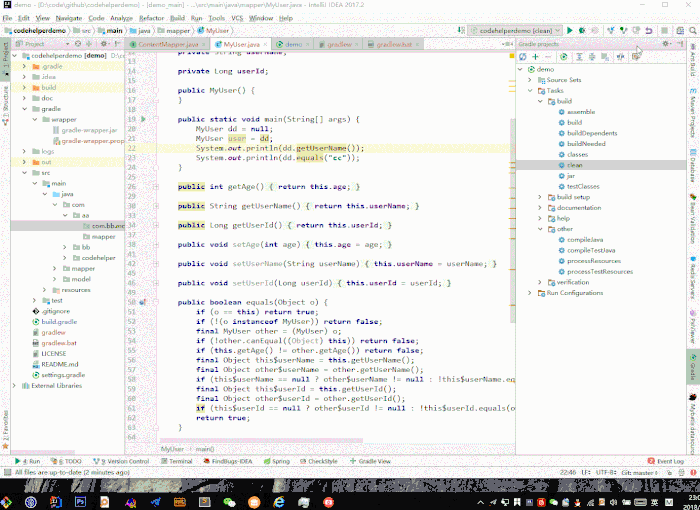Image resolution: width=700 pixels, height=510 pixels.
Task: Click the Debug bug icon in toolbar
Action: click(582, 31)
